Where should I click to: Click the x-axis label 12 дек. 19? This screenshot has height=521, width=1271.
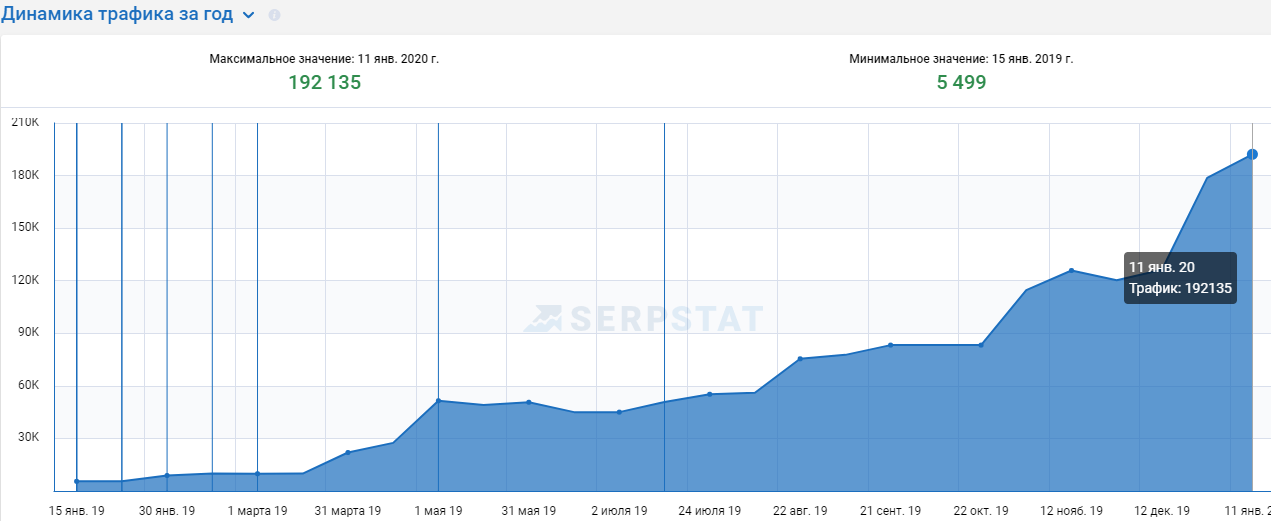(1162, 510)
